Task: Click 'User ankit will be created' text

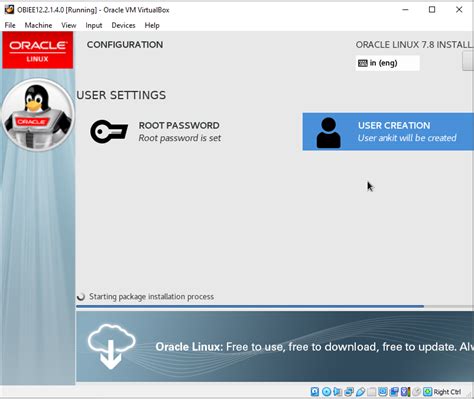Action: 407,138
